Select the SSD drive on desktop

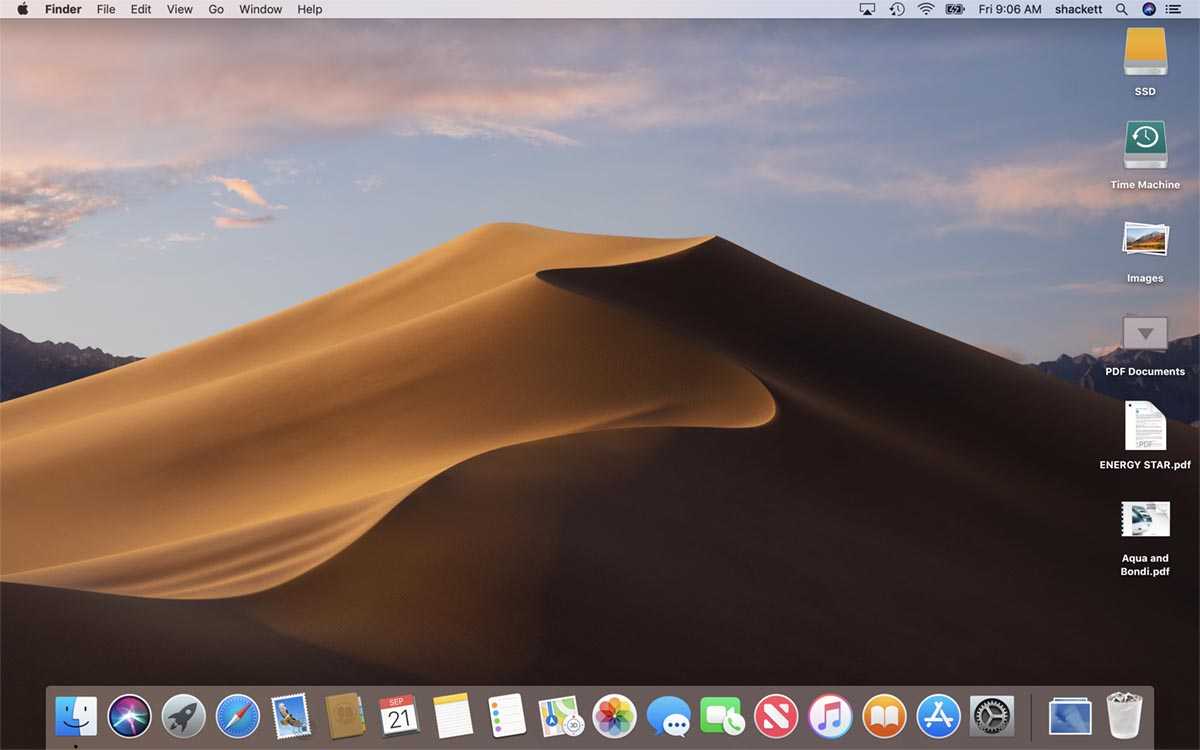(x=1145, y=52)
